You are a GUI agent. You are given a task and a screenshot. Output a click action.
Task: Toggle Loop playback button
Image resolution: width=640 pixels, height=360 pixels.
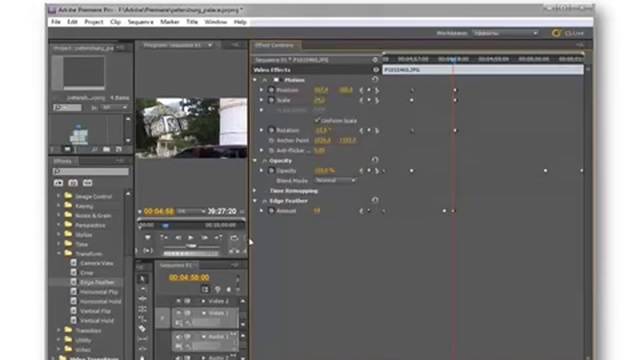point(234,238)
